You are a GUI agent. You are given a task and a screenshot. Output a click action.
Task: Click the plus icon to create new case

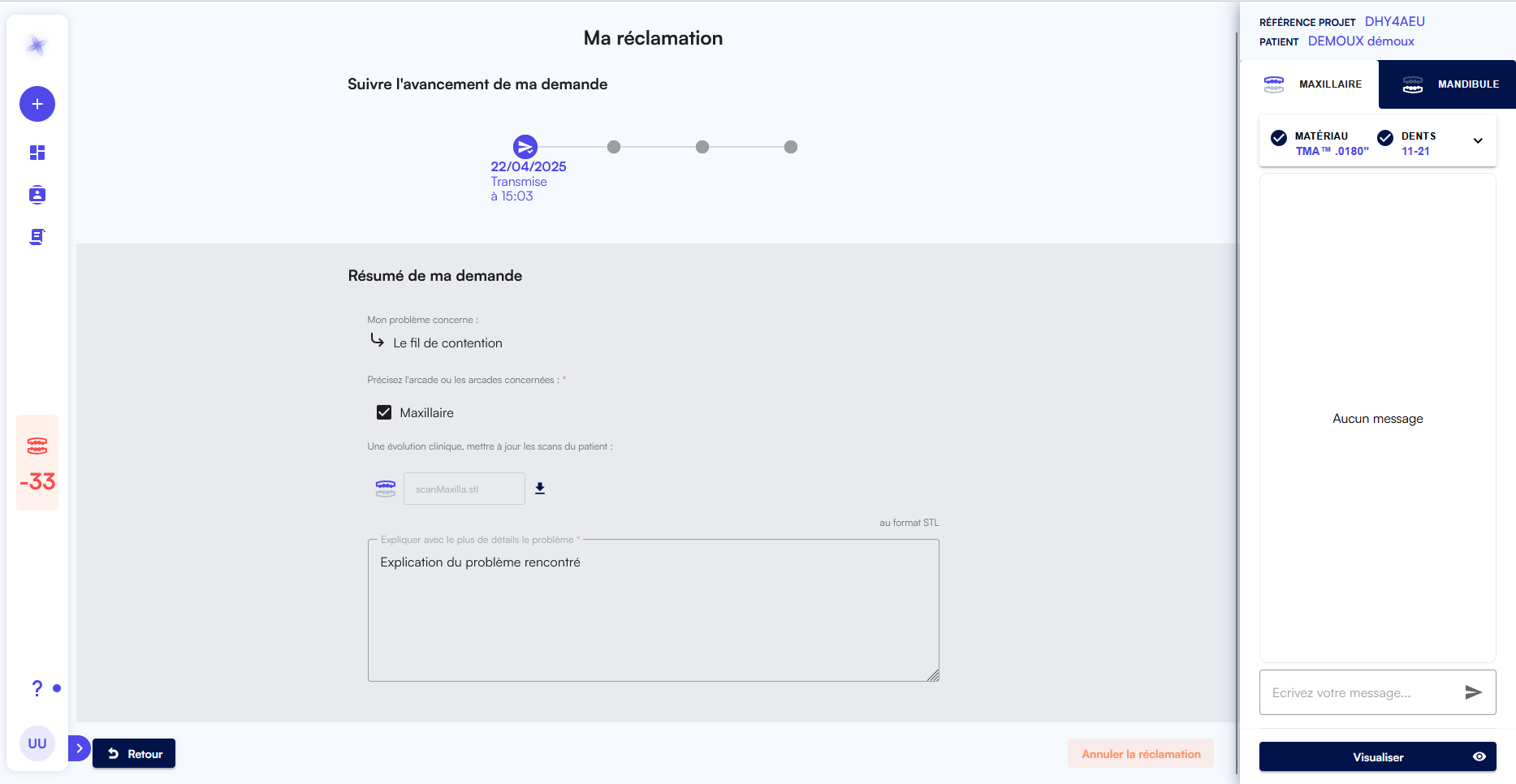pos(37,104)
